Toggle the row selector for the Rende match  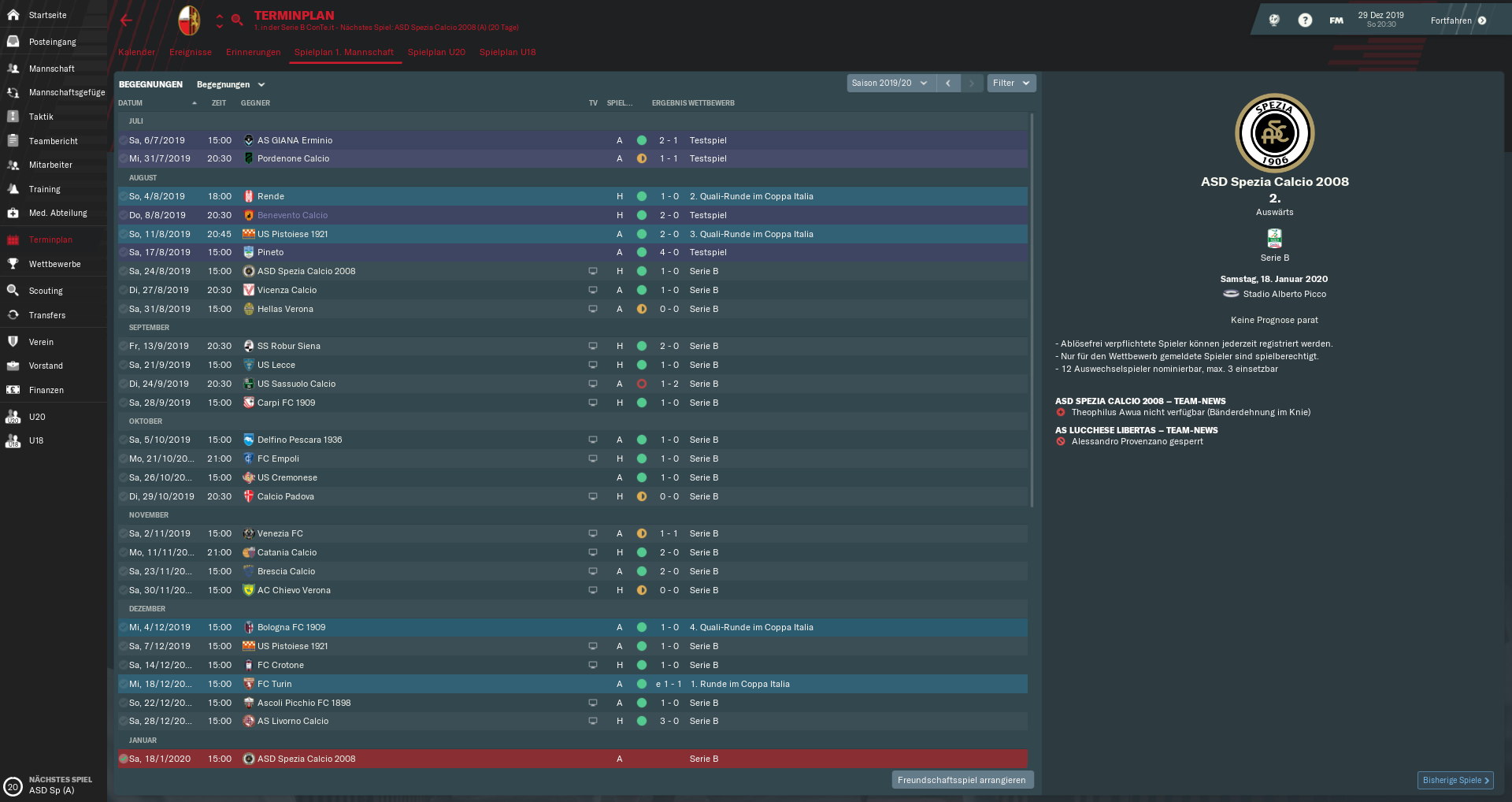click(124, 196)
